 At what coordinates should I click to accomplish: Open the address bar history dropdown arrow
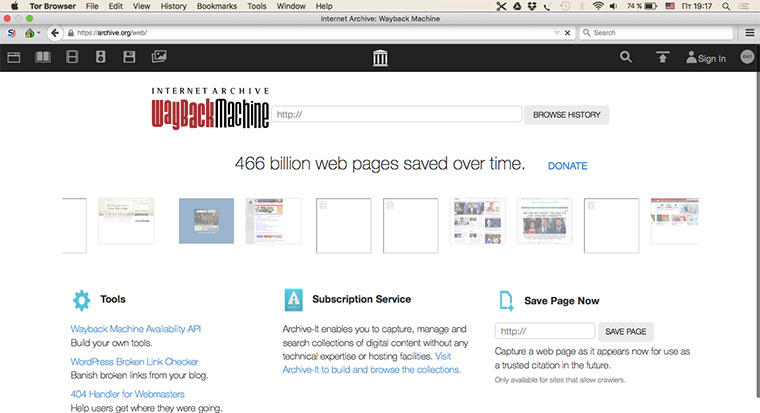[x=556, y=33]
